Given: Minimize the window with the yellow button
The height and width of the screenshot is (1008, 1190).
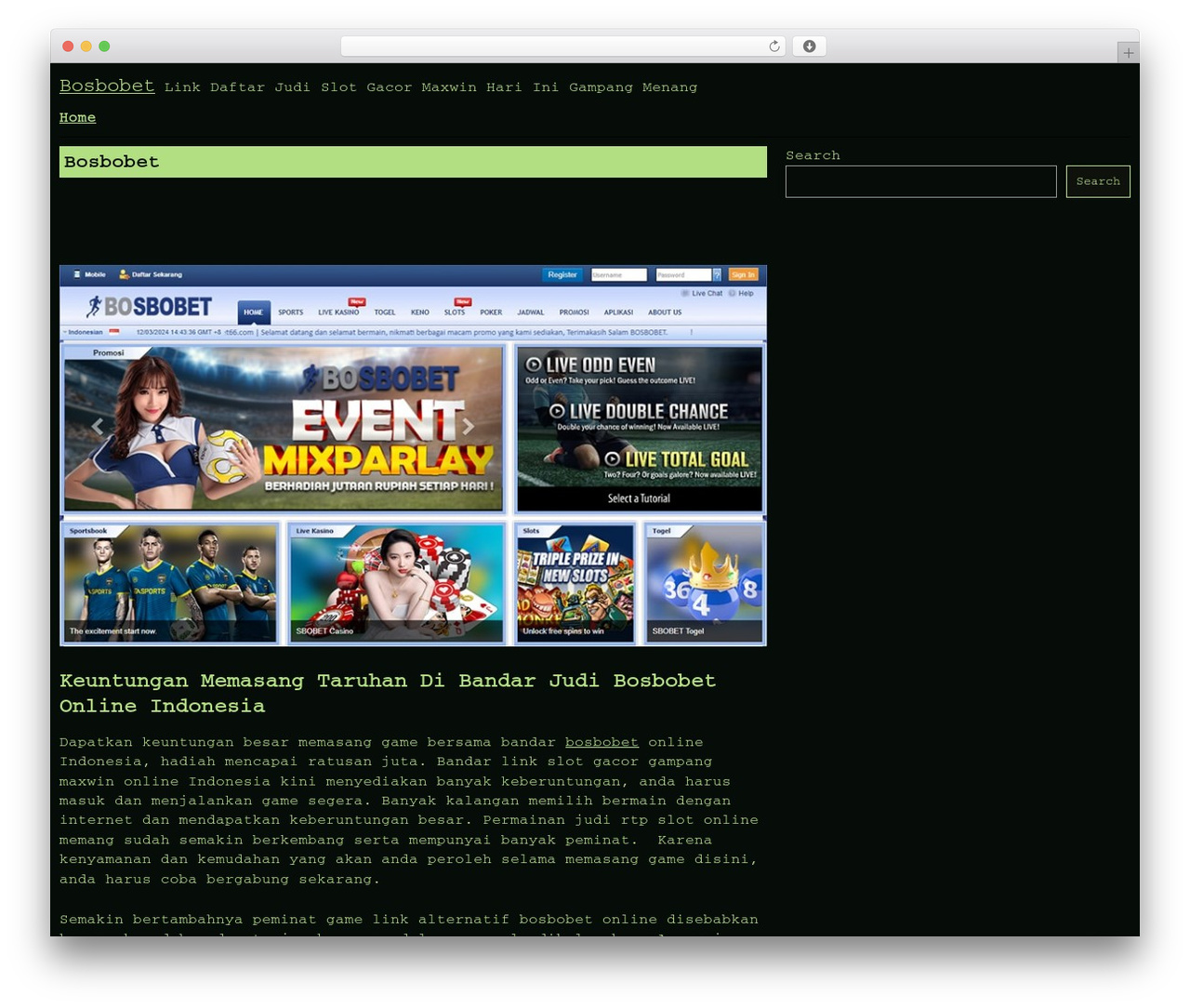Looking at the screenshot, I should [x=86, y=46].
